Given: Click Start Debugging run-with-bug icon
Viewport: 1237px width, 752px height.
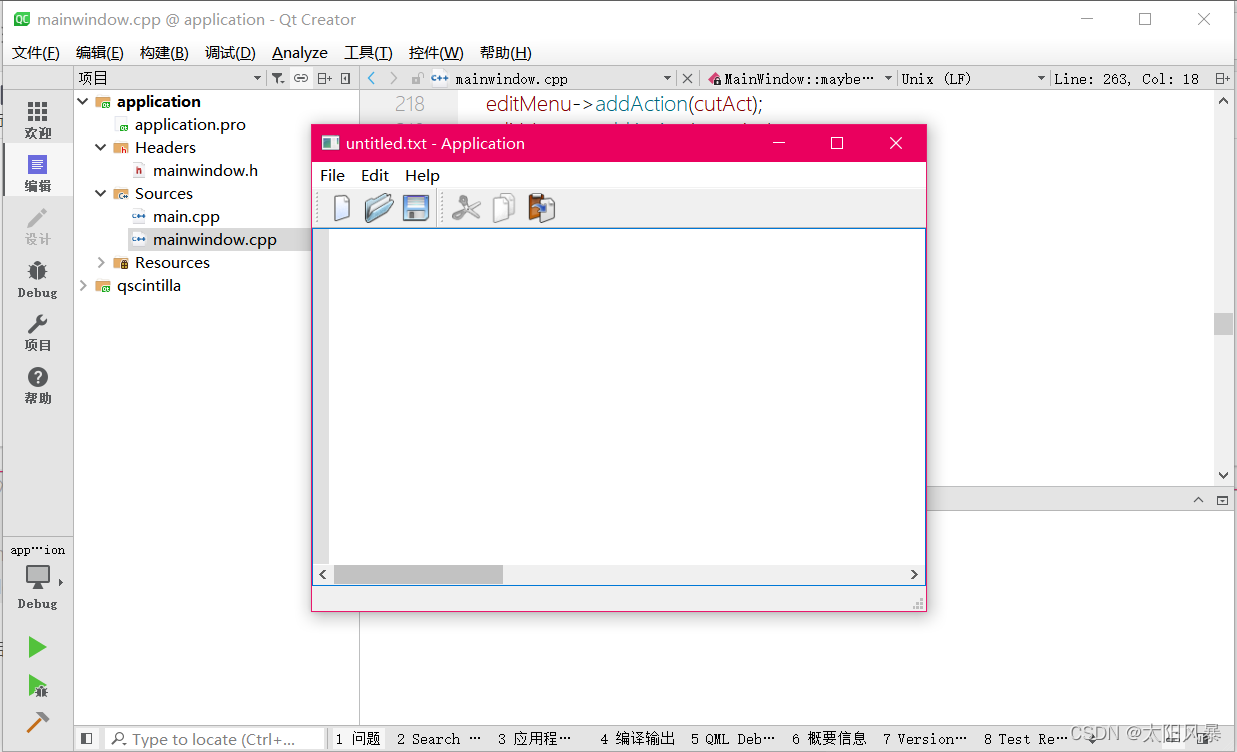Looking at the screenshot, I should (37, 685).
